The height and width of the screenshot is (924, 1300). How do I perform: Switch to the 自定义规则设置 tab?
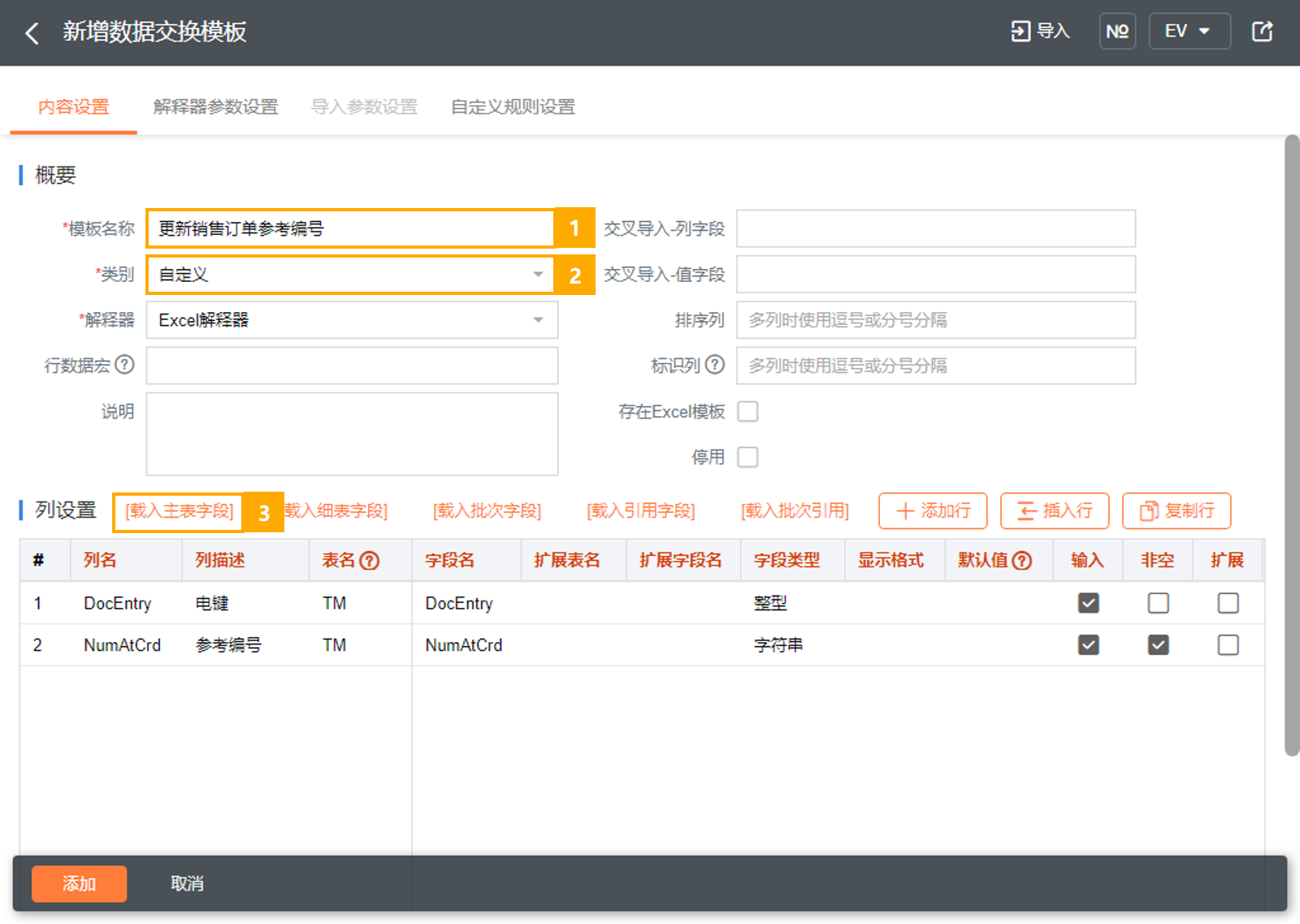coord(513,106)
